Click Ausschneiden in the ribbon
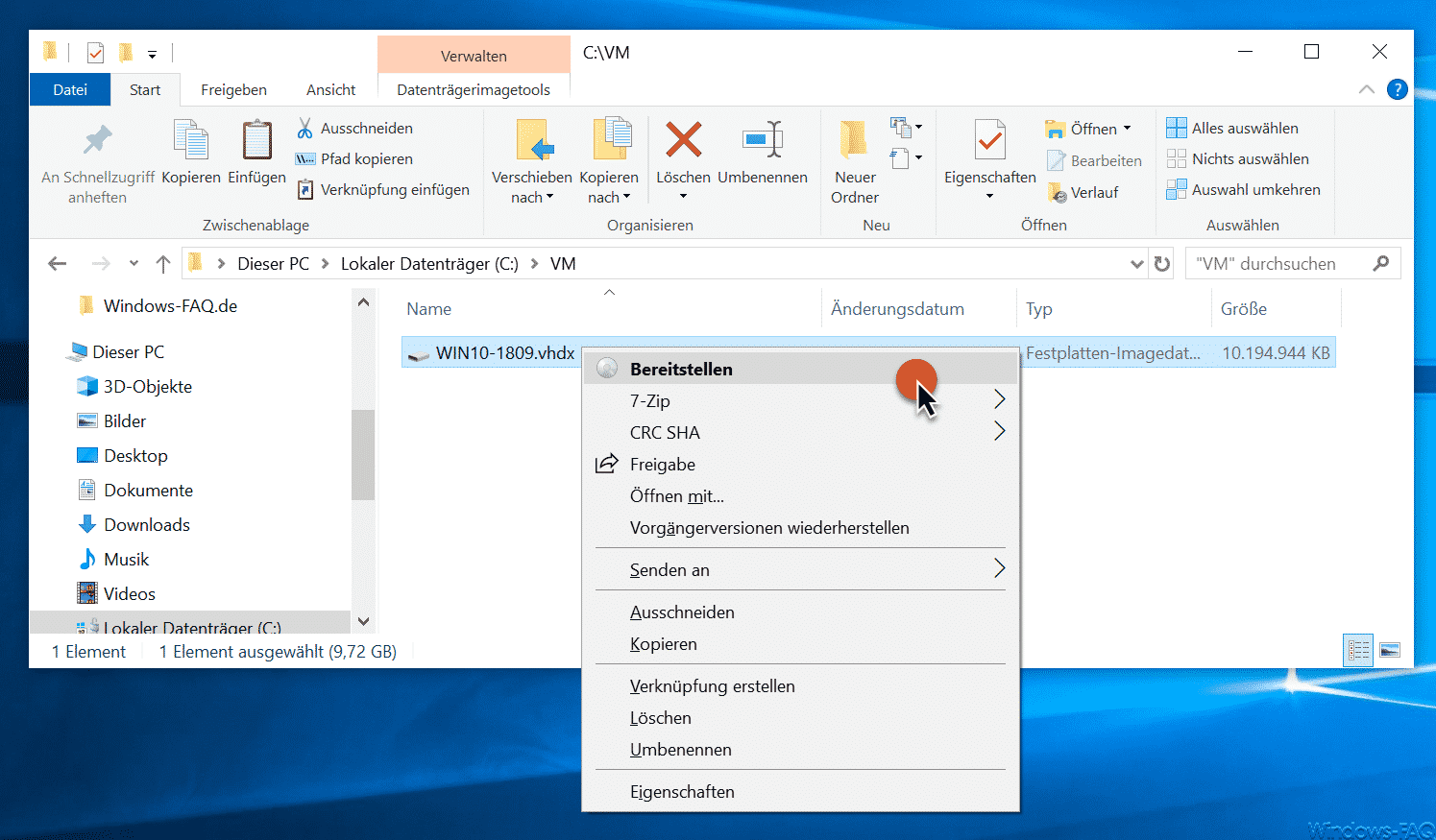Viewport: 1436px width, 840px height. pyautogui.click(x=355, y=128)
